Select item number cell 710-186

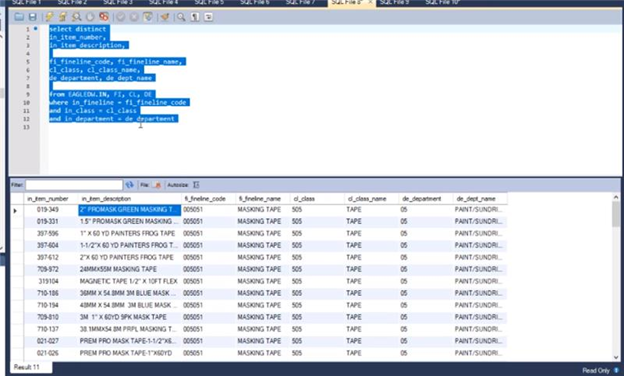[48, 293]
